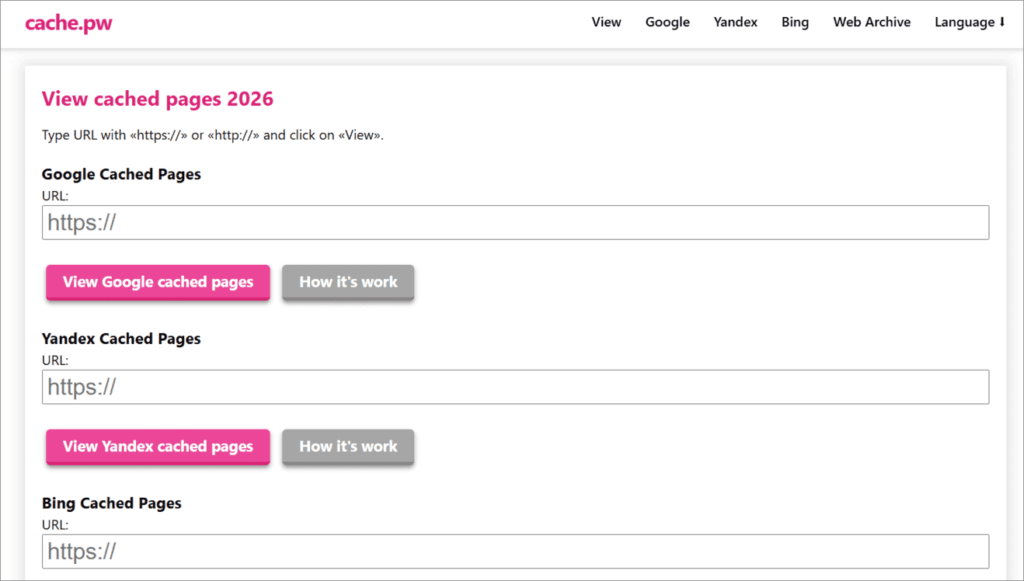
Task: Click View Google cached pages button
Action: tap(158, 282)
